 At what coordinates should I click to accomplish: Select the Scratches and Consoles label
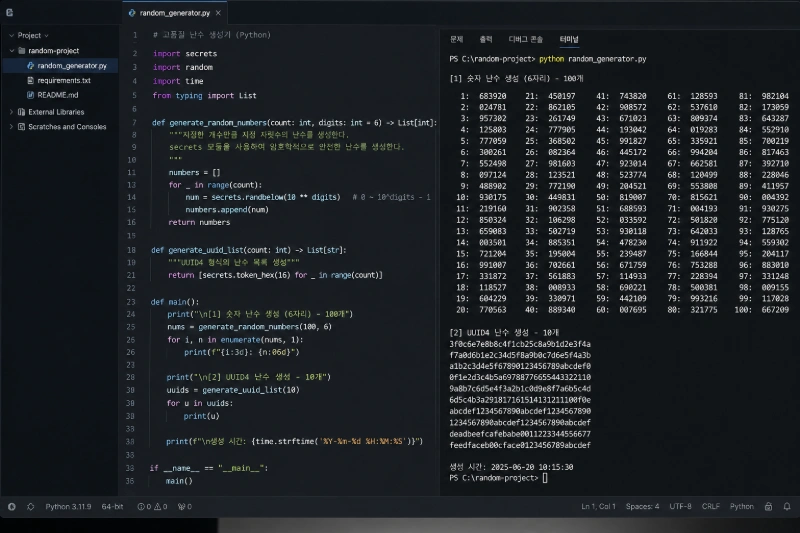67,127
